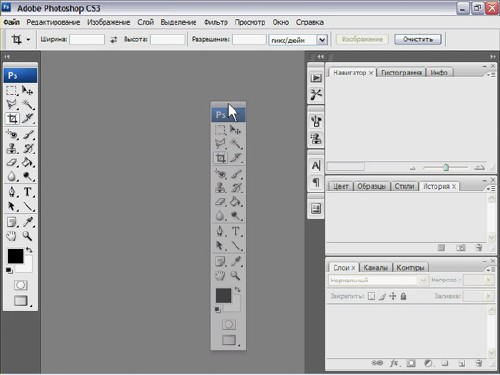Viewport: 500px width, 375px height.
Task: Click the Ширина width input field
Action: click(x=87, y=40)
